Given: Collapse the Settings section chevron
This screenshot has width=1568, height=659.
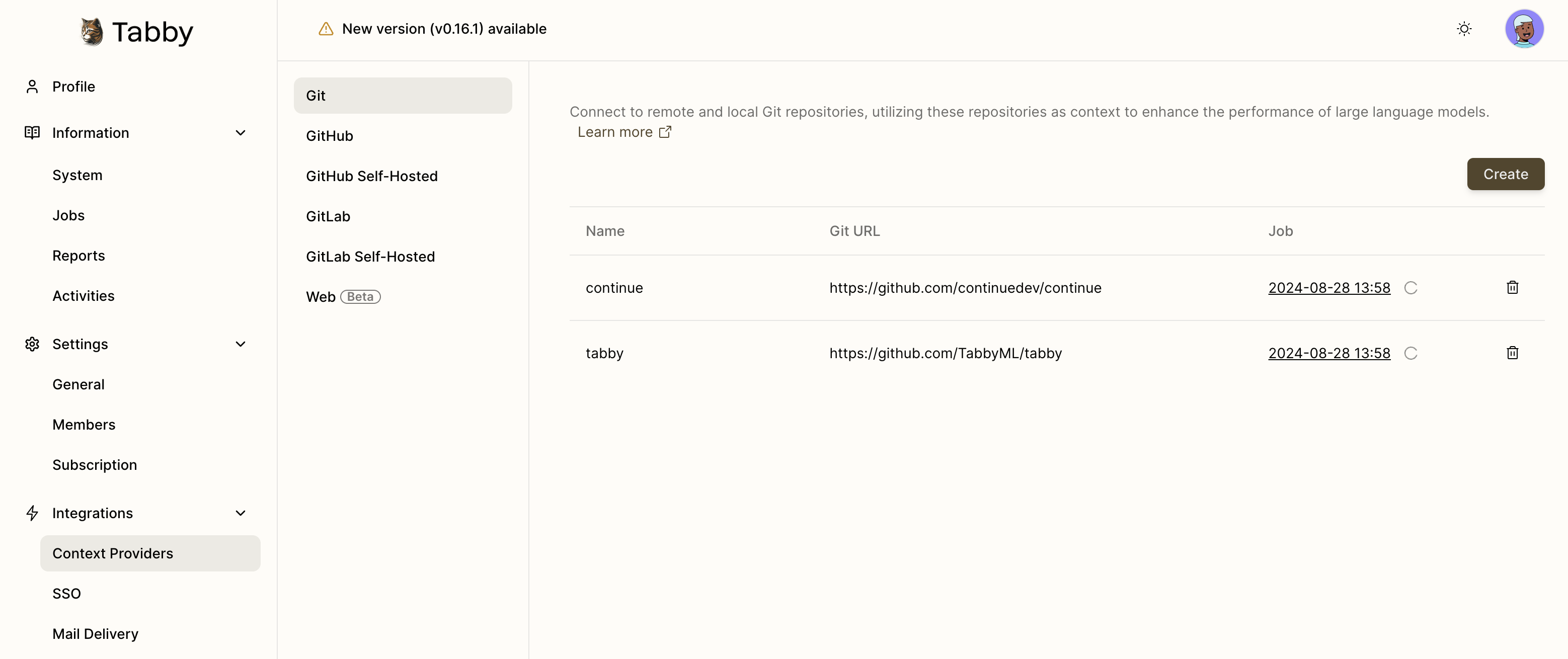Looking at the screenshot, I should point(241,344).
